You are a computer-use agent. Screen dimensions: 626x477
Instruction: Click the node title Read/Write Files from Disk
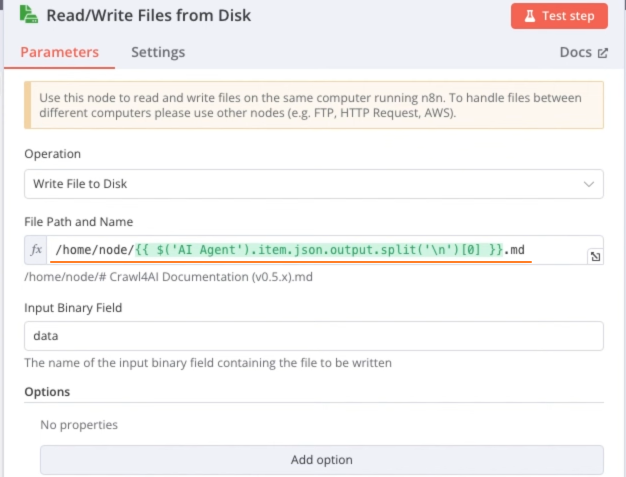click(148, 15)
